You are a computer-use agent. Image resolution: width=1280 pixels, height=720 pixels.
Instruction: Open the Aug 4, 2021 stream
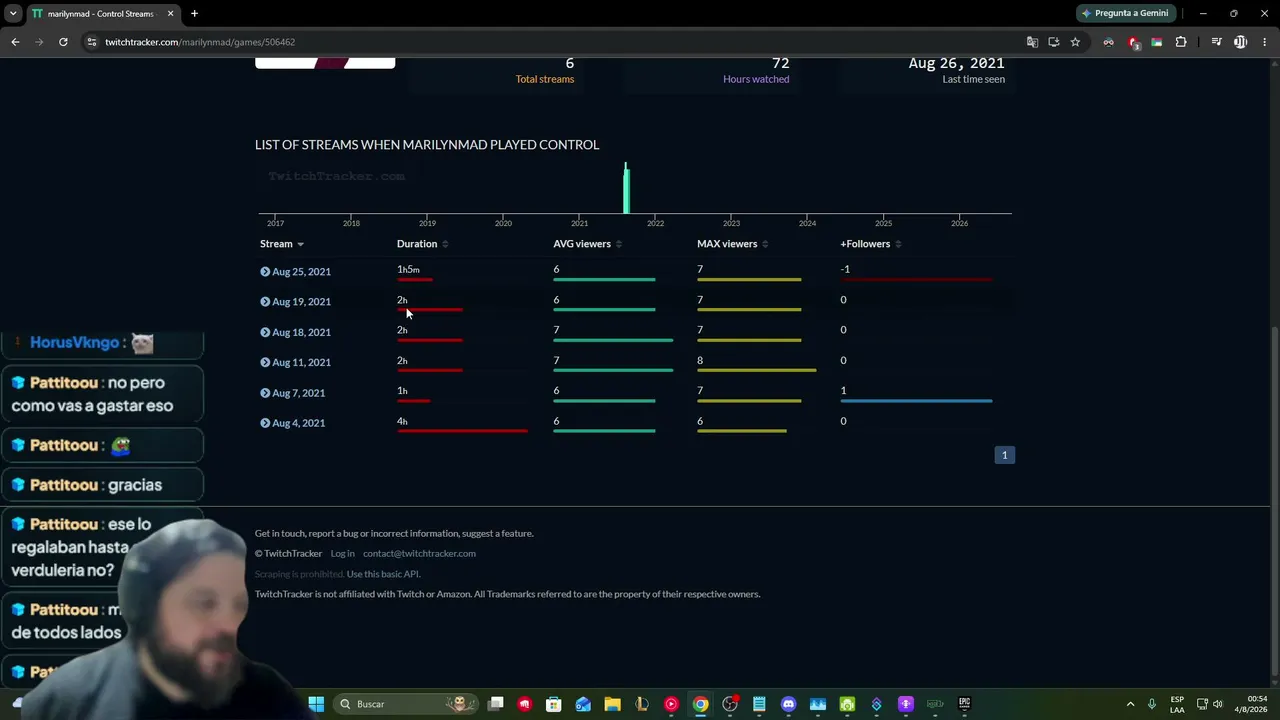click(x=293, y=423)
